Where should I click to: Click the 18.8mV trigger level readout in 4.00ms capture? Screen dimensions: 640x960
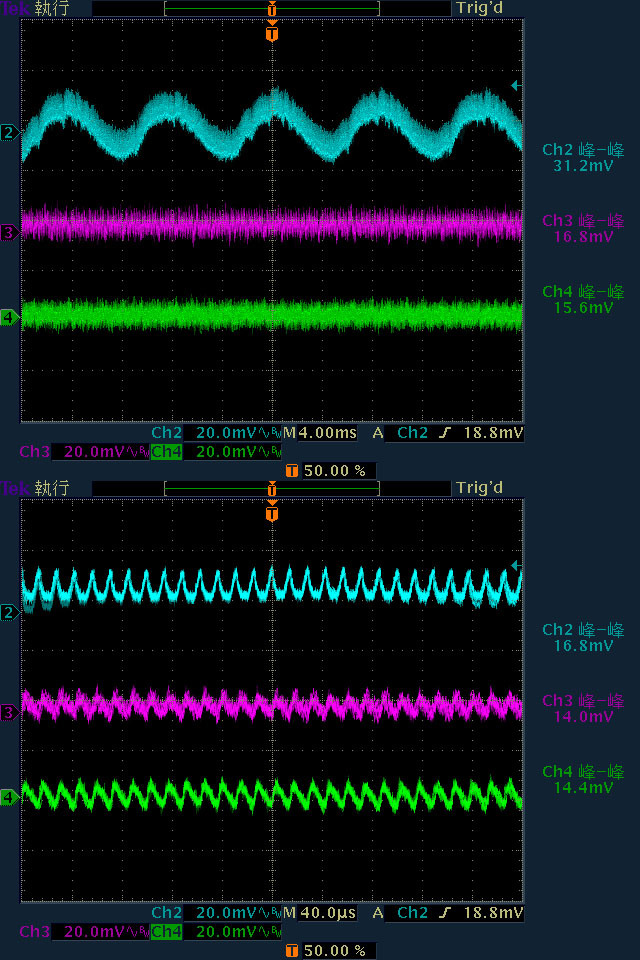(x=494, y=433)
